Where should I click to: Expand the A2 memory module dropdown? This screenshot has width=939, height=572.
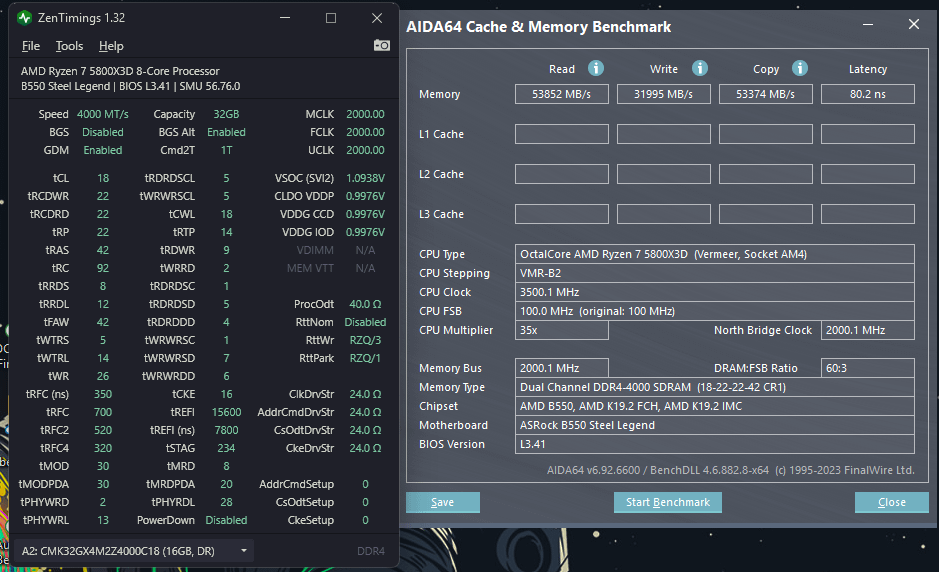(x=135, y=550)
